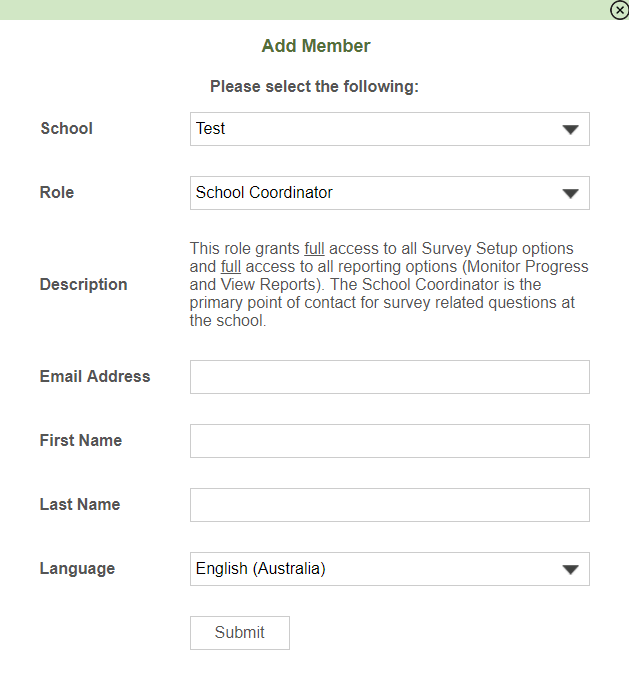Focus the Email Address text field
Screen dimensions: 629x680
point(390,377)
